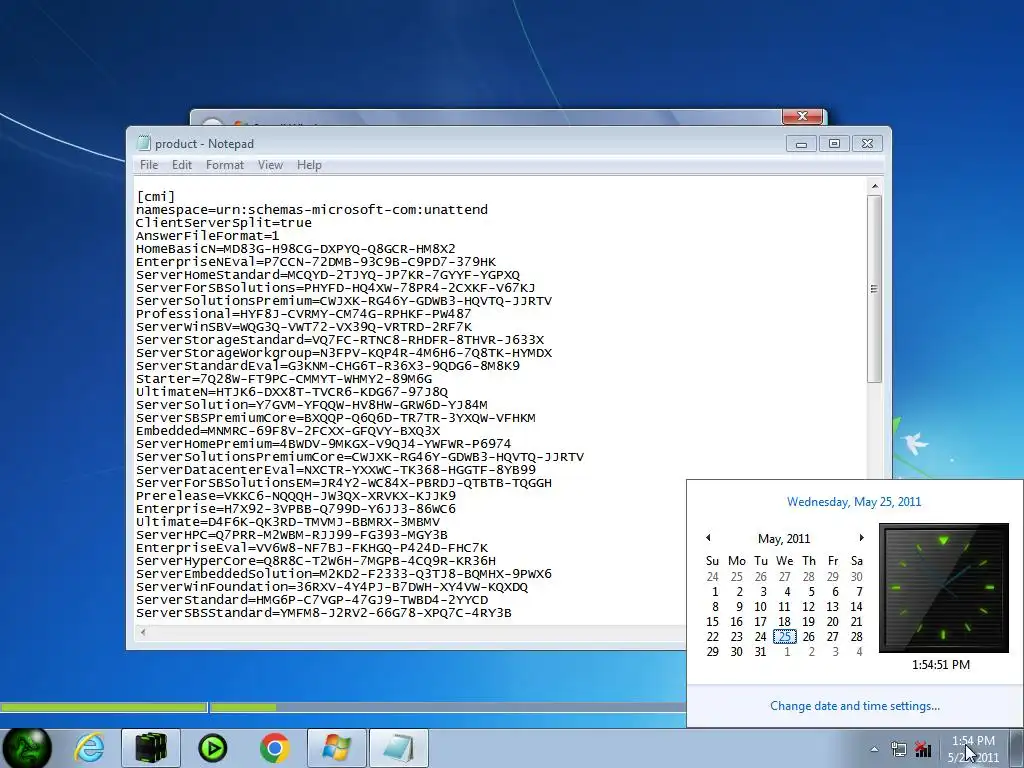Click the ServerStandard= key line

point(312,600)
